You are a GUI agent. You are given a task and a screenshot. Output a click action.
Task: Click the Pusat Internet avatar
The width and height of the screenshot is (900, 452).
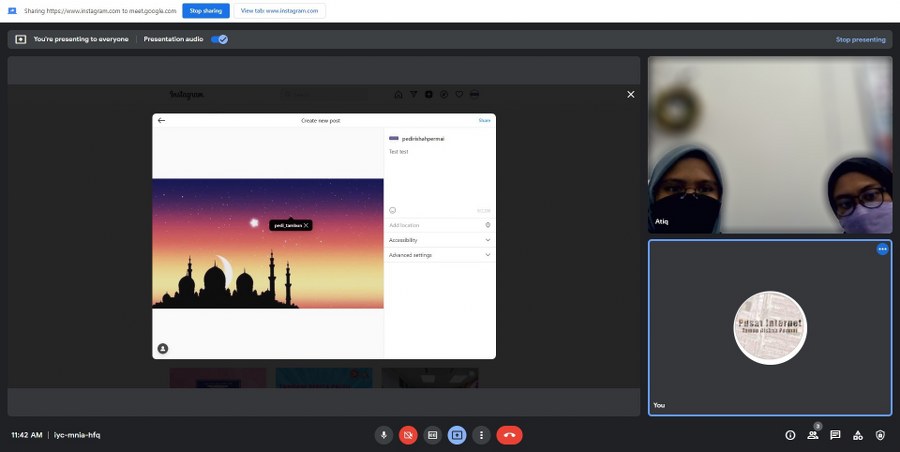[x=770, y=328]
